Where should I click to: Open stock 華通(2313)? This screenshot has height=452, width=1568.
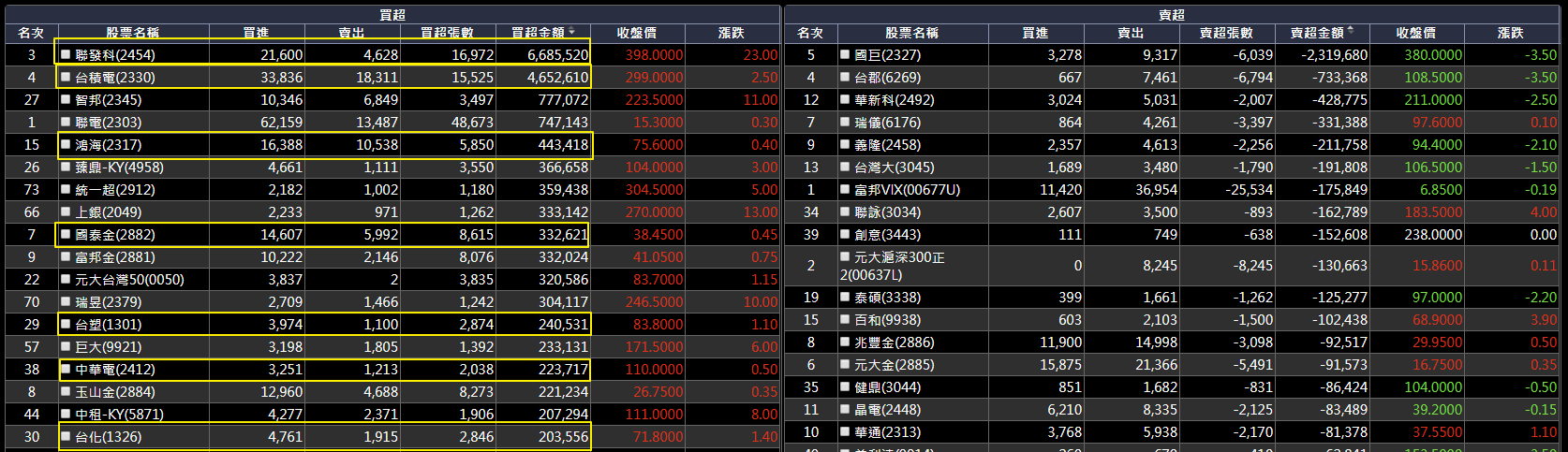click(x=888, y=431)
